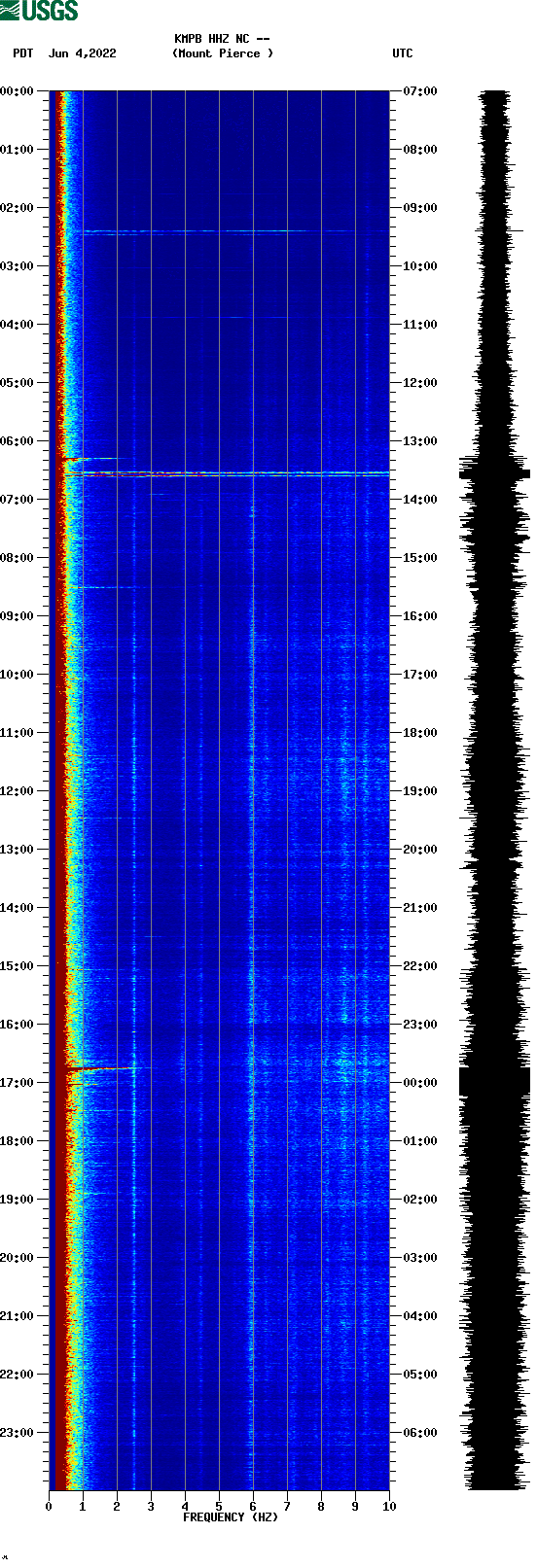This screenshot has height=1568, width=537.
Task: Click the FREQUENCY (HZ) axis label
Action: coord(231,1517)
